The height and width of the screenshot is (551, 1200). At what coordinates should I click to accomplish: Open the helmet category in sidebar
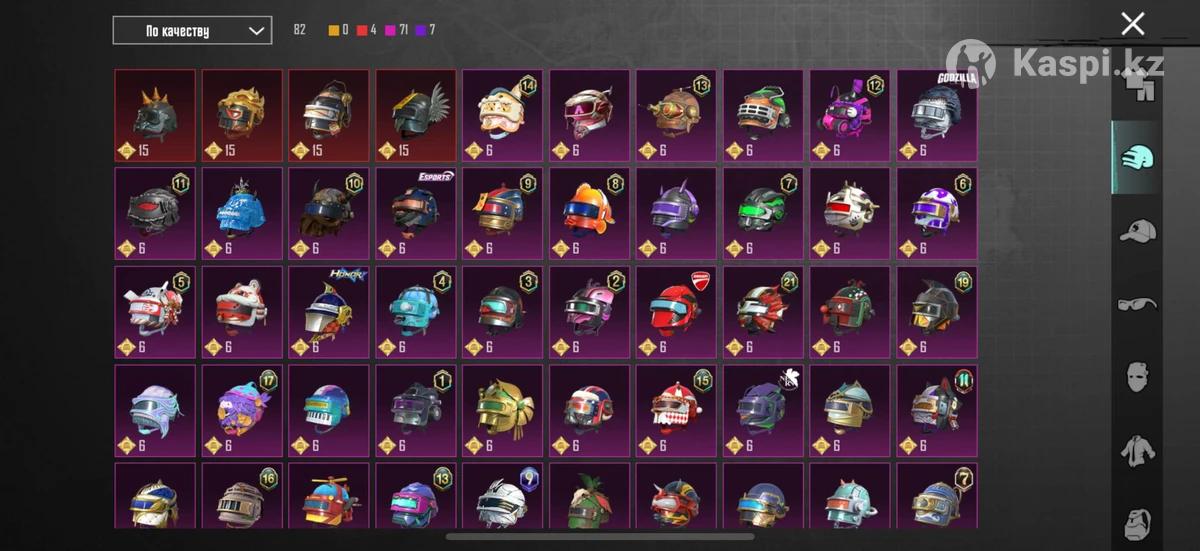1137,157
